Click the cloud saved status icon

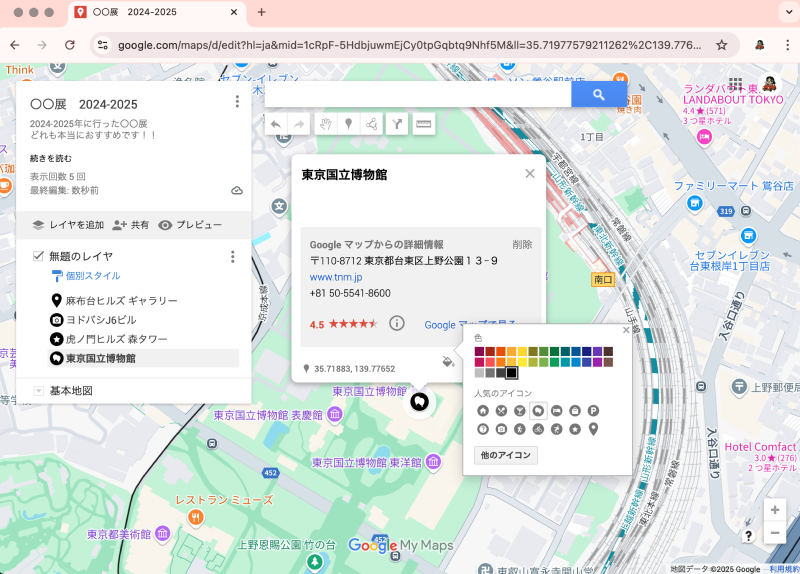click(237, 190)
